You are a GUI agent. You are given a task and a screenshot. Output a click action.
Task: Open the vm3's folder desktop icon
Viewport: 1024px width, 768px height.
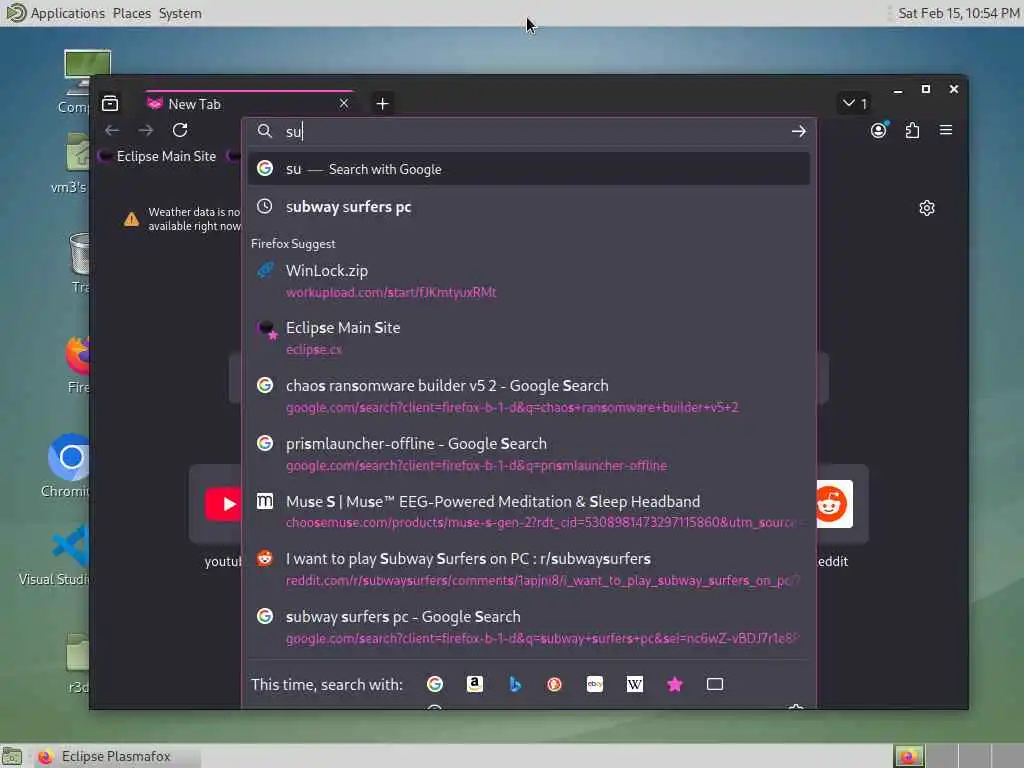[72, 163]
